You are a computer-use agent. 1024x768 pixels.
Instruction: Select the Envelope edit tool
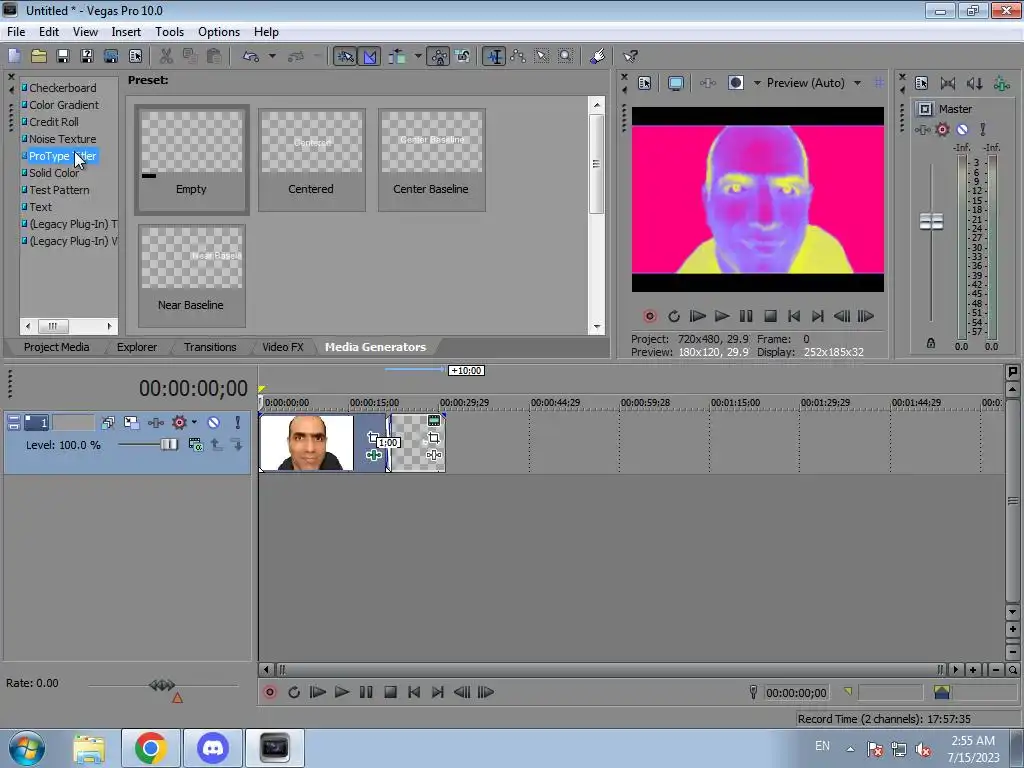pyautogui.click(x=518, y=56)
